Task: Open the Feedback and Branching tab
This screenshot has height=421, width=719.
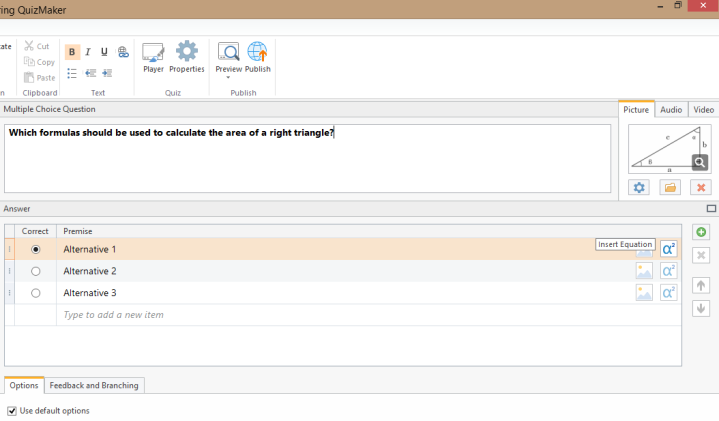Action: point(94,385)
